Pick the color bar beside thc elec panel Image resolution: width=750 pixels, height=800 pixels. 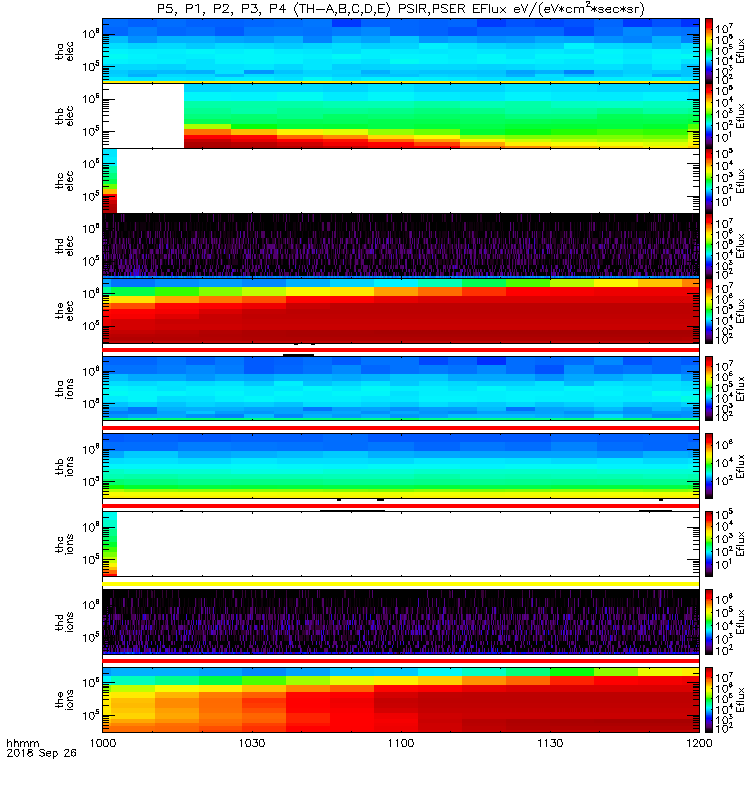[x=709, y=181]
